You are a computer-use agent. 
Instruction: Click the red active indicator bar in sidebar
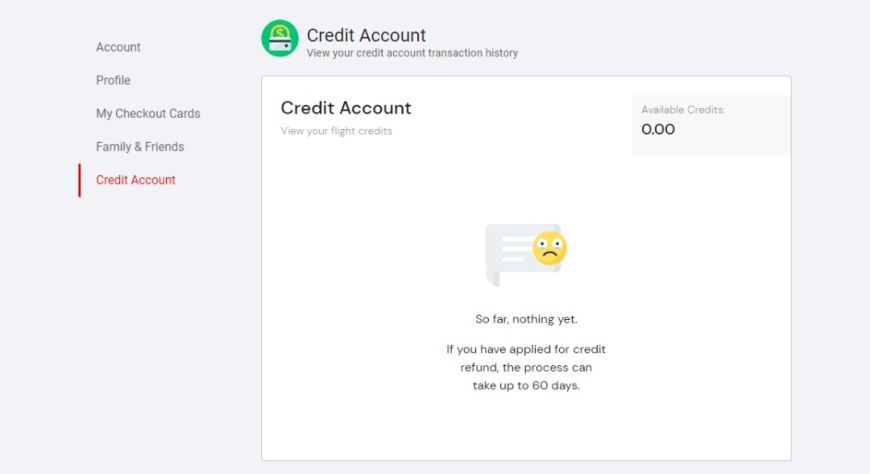coord(79,180)
